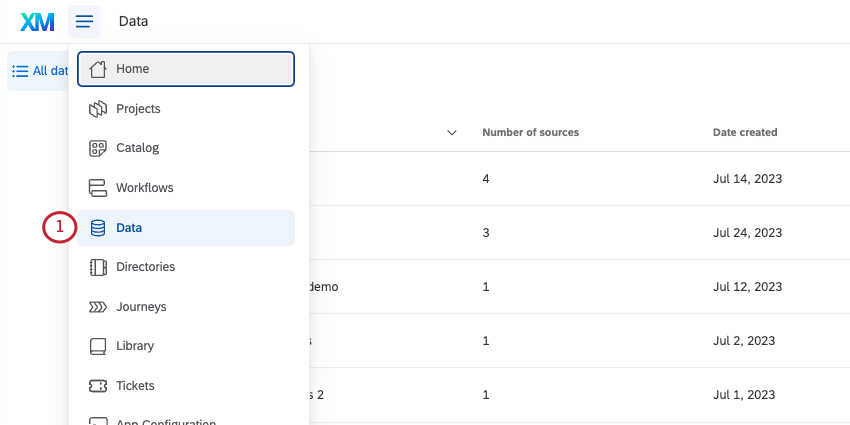The height and width of the screenshot is (425, 850).
Task: Click the Directories icon in menu
Action: tap(97, 267)
